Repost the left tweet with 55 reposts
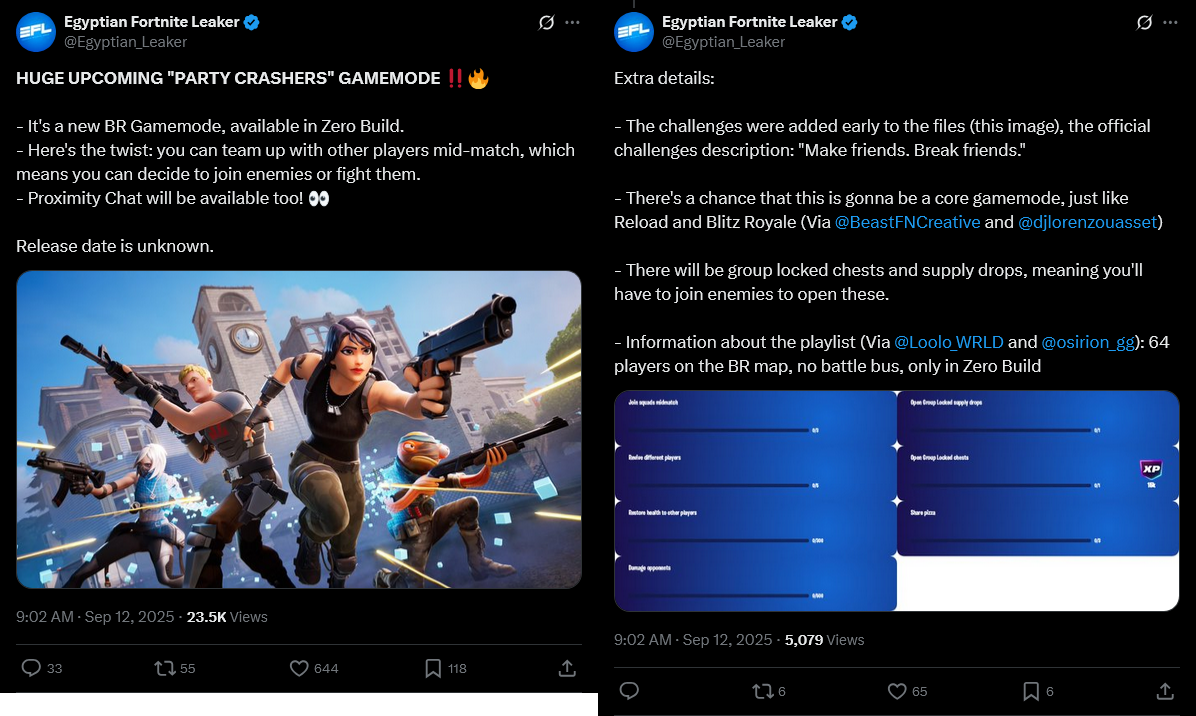 [x=165, y=669]
